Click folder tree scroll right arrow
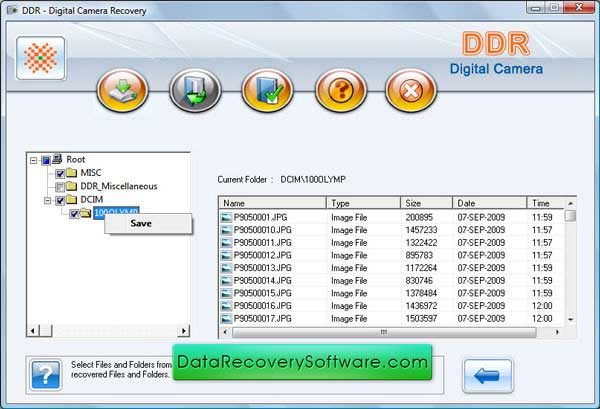600x409 pixels. coord(184,331)
